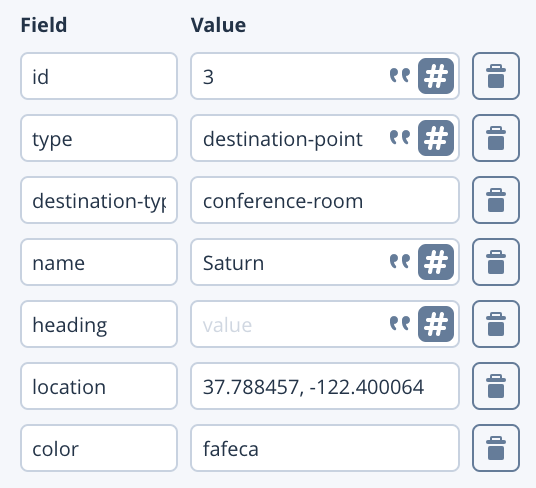Toggle hash number type on name row

pyautogui.click(x=436, y=262)
